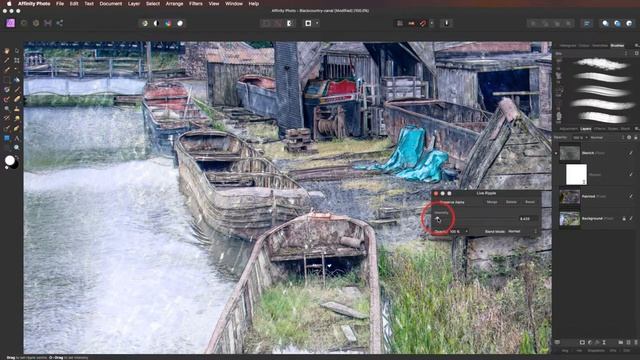This screenshot has height=360, width=640.
Task: Select the Clone Brush stamp tool
Action: tap(17, 109)
